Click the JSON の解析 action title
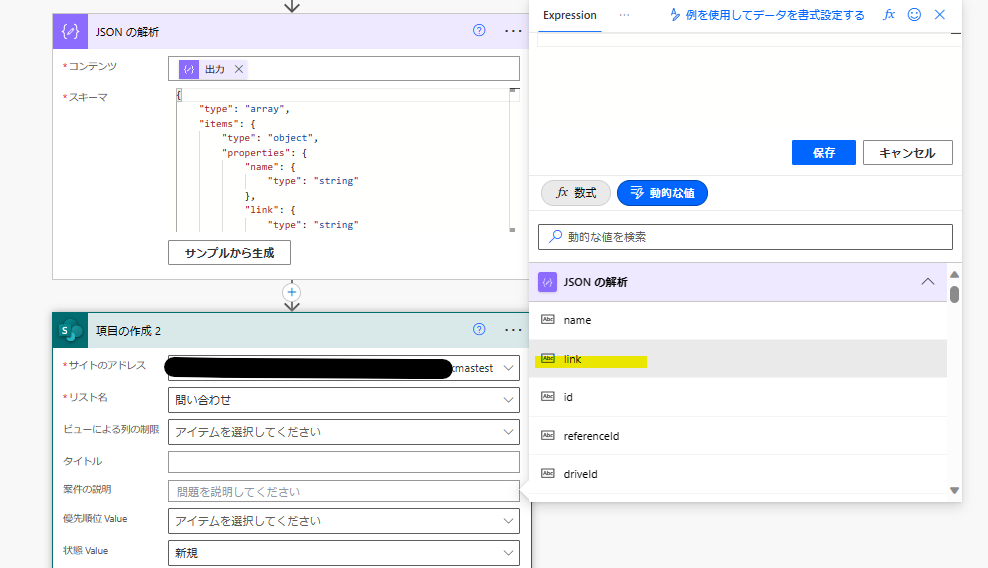 127,32
